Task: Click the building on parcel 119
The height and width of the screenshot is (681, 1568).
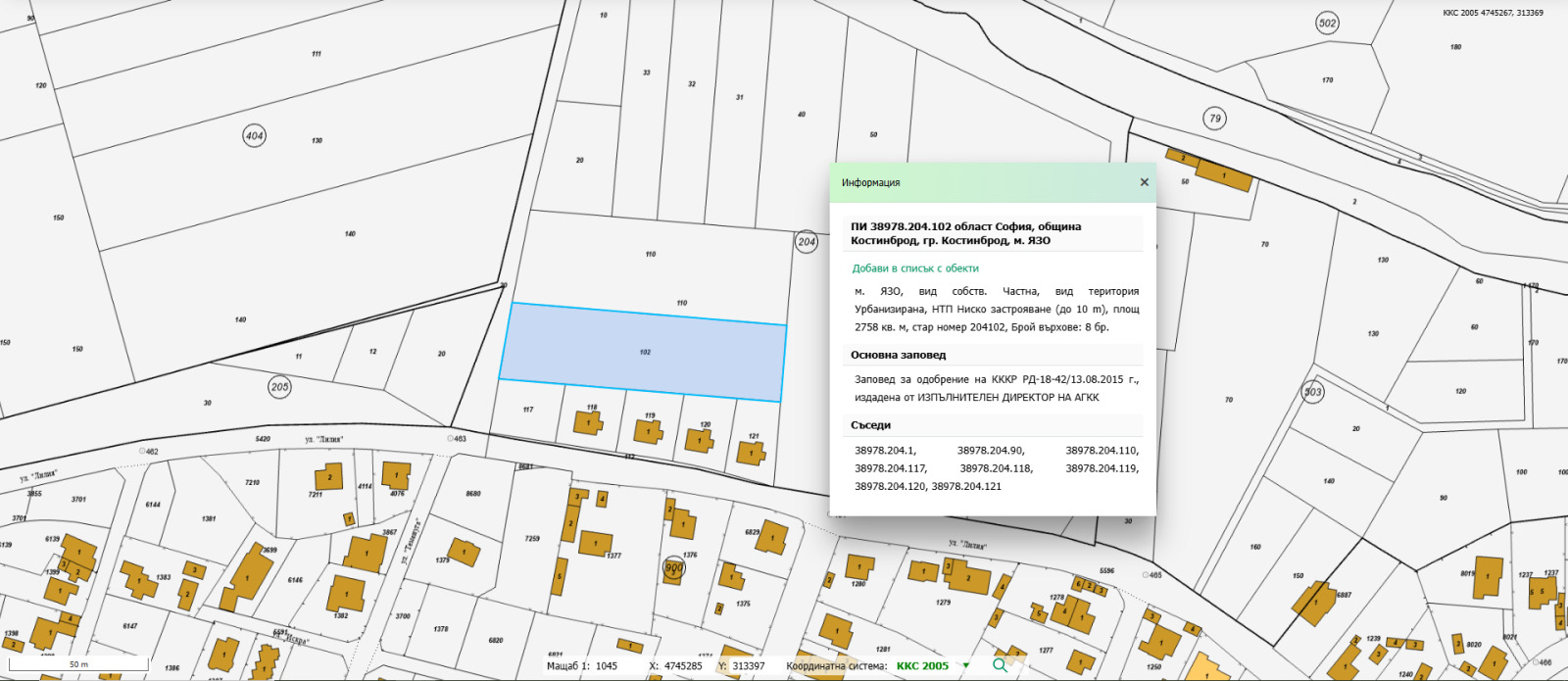Action: coord(648,431)
